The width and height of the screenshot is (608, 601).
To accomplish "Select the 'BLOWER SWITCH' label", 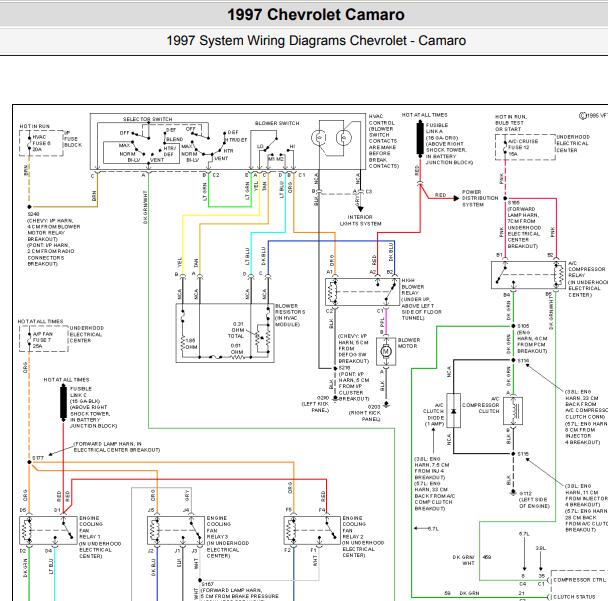I will coord(277,123).
